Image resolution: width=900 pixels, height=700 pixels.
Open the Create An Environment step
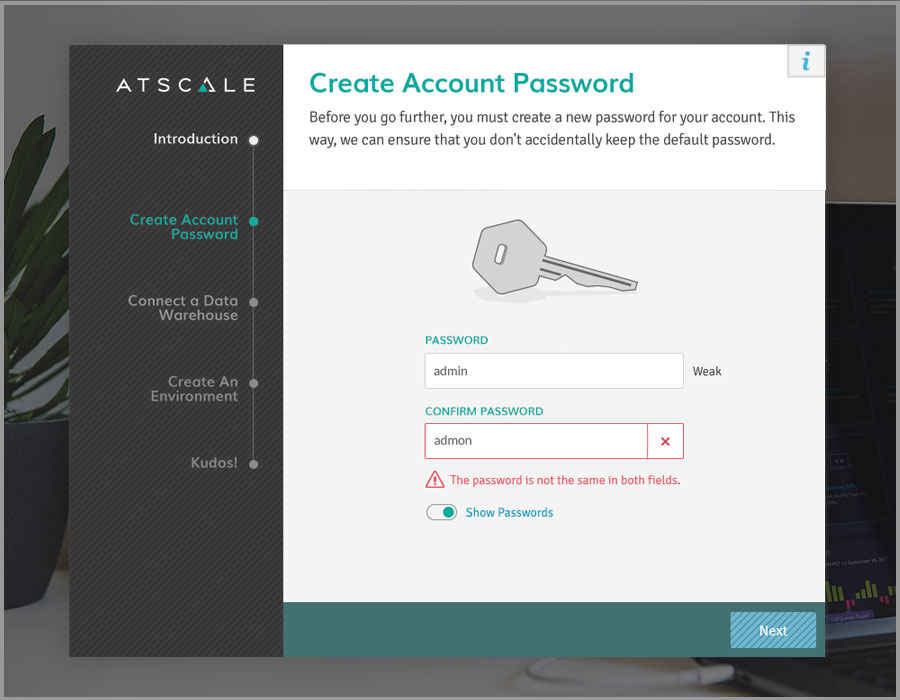[194, 388]
